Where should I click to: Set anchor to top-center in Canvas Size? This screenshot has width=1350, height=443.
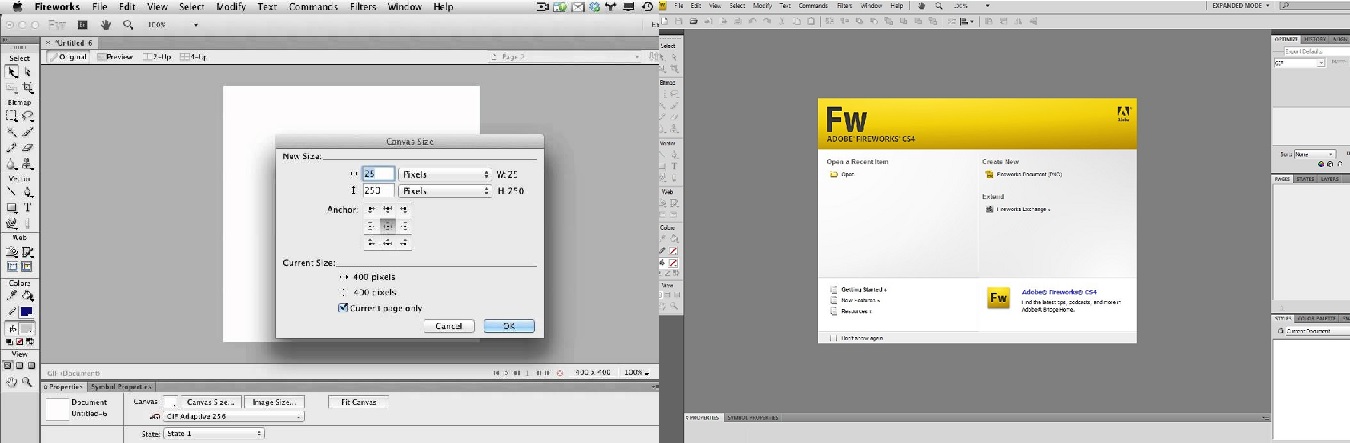point(388,209)
